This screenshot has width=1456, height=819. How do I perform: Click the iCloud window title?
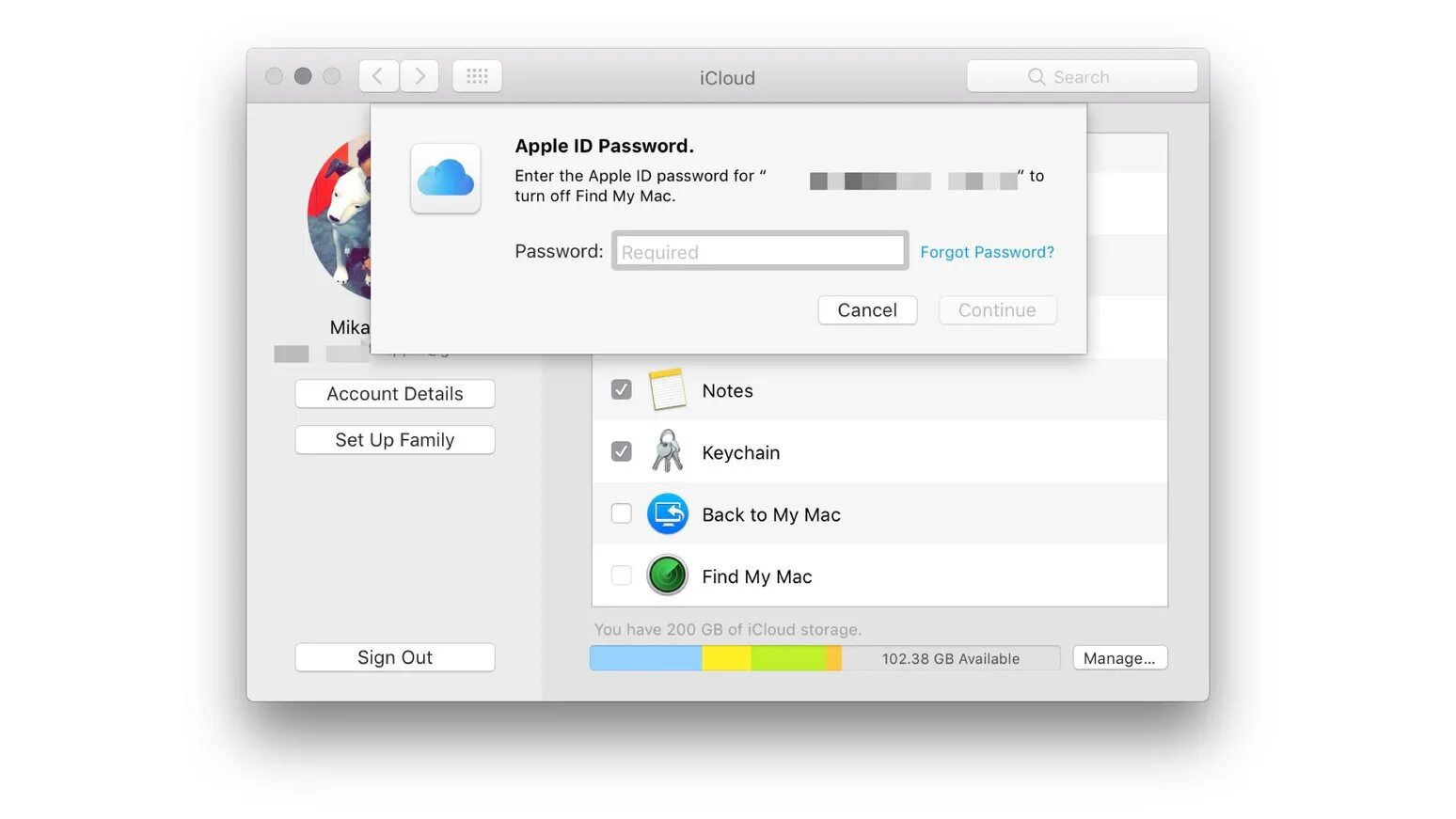pyautogui.click(x=727, y=78)
